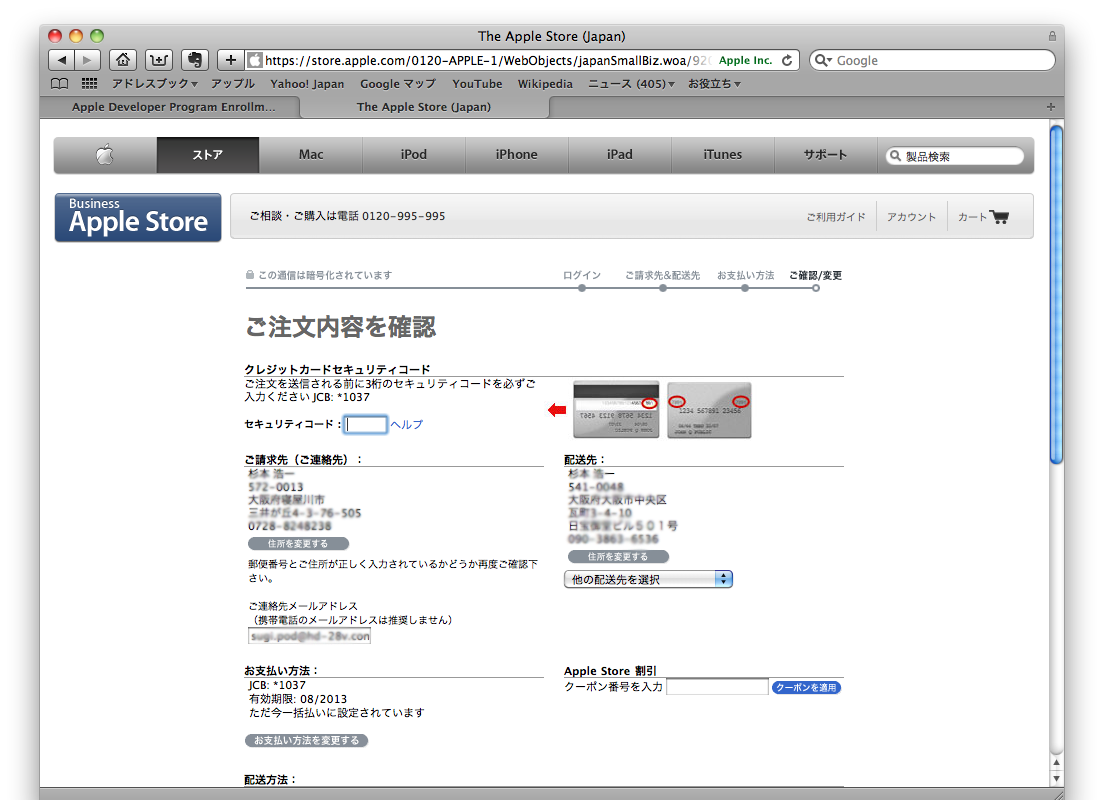
Task: Focus the セキュリティコード input field
Action: 366,425
